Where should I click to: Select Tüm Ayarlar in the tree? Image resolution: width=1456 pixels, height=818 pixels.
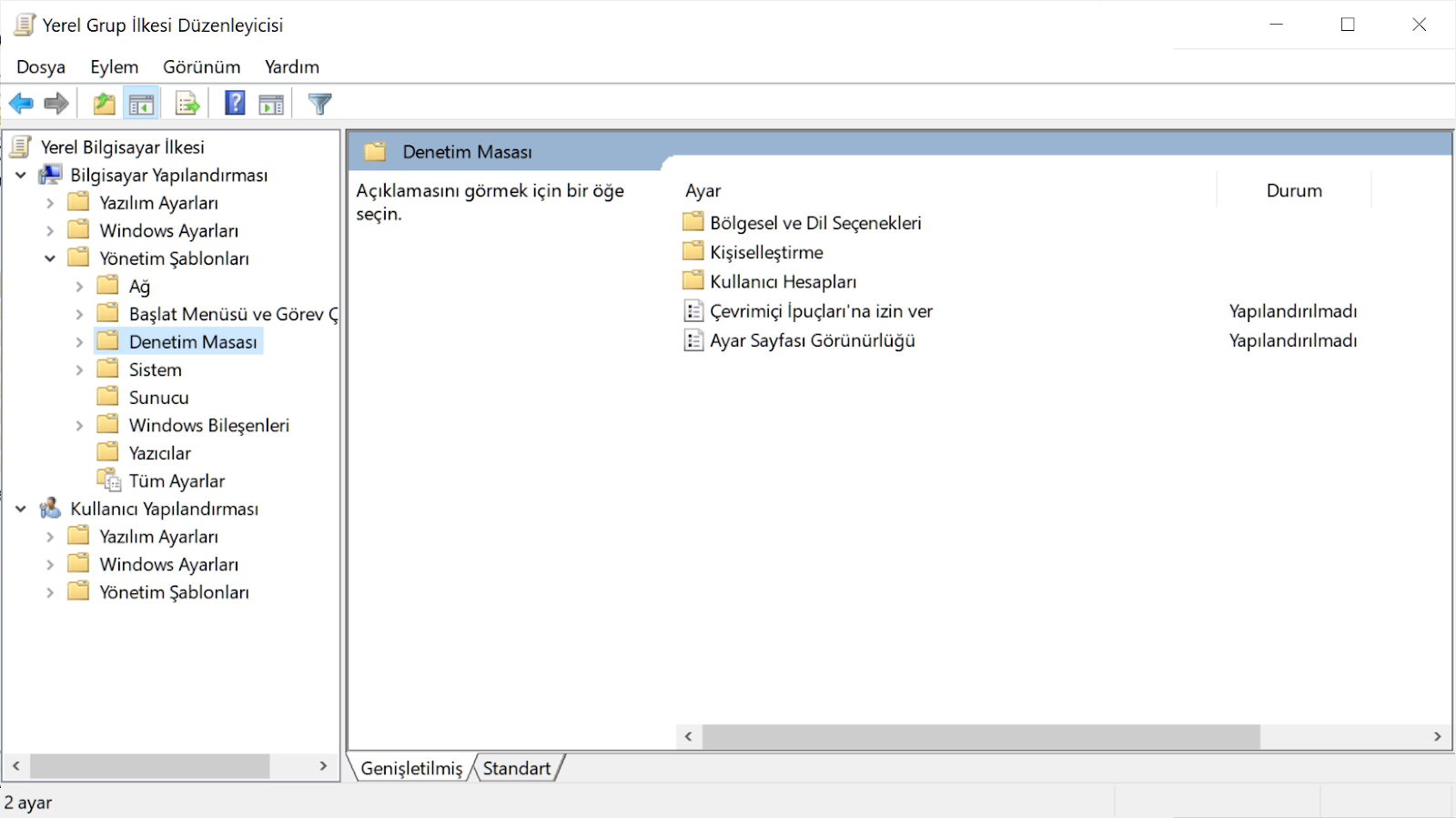click(x=177, y=480)
